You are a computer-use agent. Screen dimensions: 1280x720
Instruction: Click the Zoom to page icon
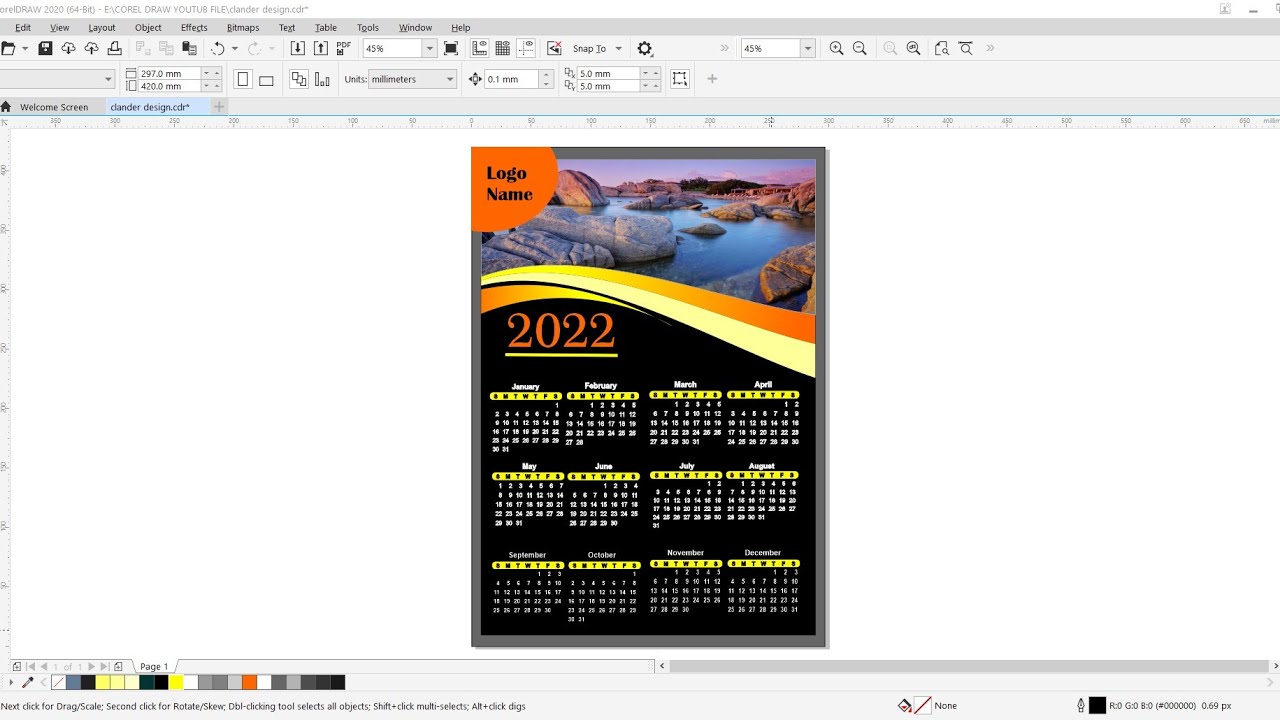point(941,48)
